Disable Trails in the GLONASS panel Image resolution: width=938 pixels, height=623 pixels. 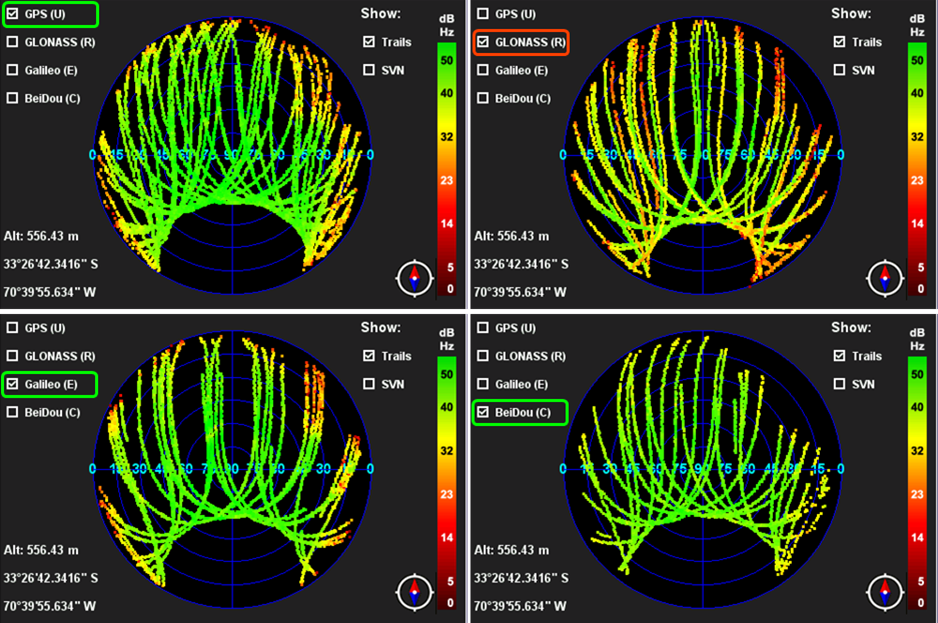point(839,42)
